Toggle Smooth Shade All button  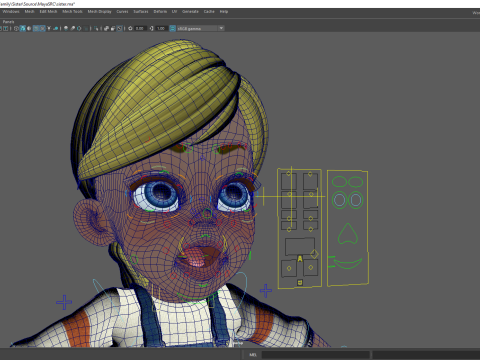[23, 28]
